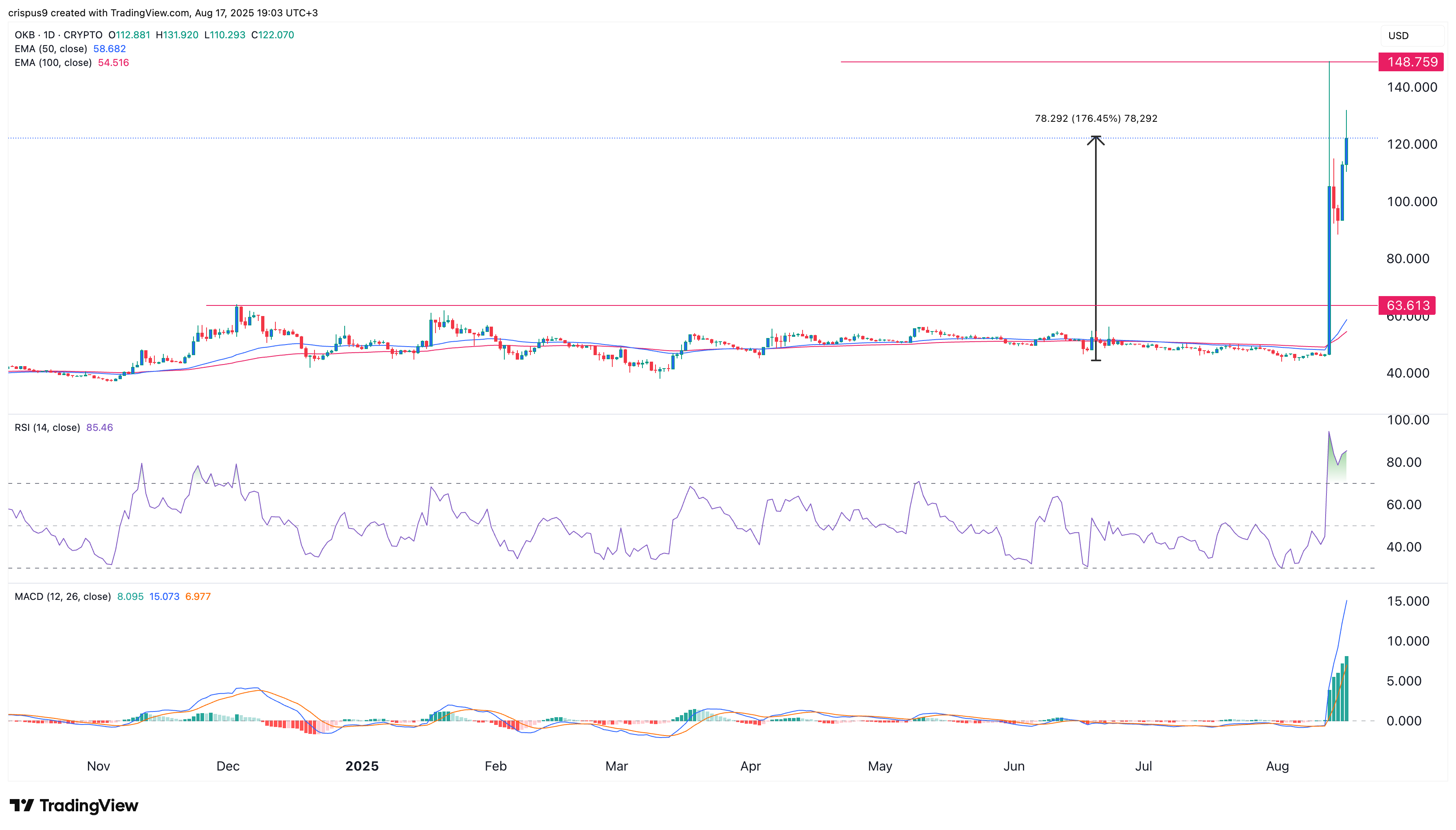Click the low price L110.293
The image size is (1456, 830).
(x=224, y=35)
